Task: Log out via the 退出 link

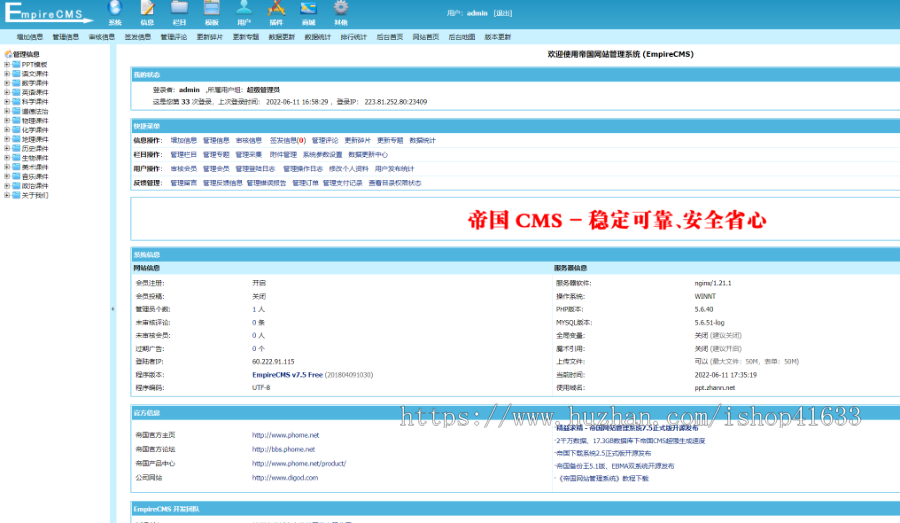Action: [x=503, y=13]
